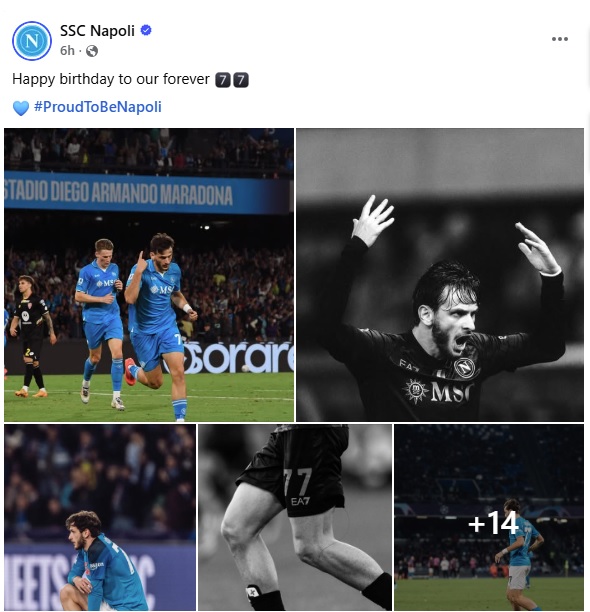Open the kneeling player photo

click(100, 518)
